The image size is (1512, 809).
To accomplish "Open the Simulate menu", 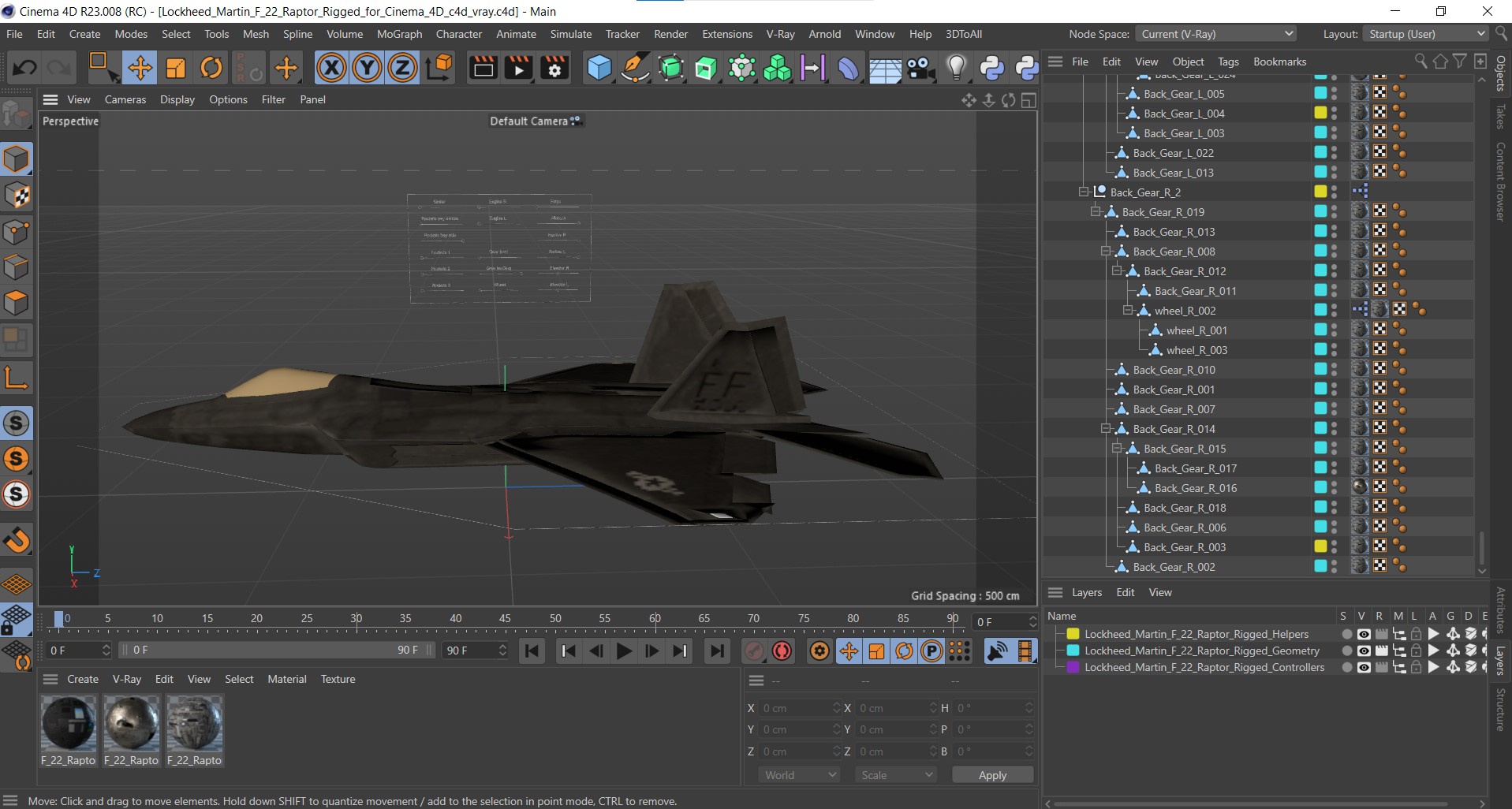I will coord(570,34).
